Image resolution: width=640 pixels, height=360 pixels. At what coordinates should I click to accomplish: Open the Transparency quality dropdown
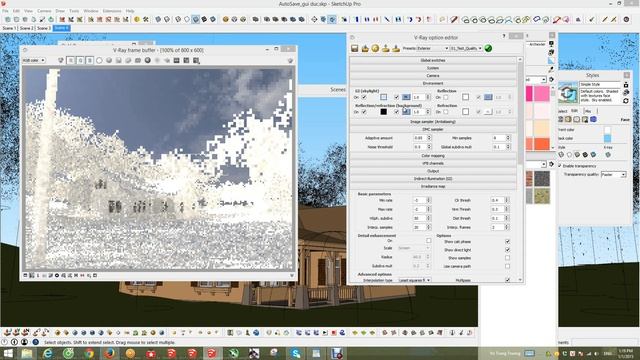[613, 174]
